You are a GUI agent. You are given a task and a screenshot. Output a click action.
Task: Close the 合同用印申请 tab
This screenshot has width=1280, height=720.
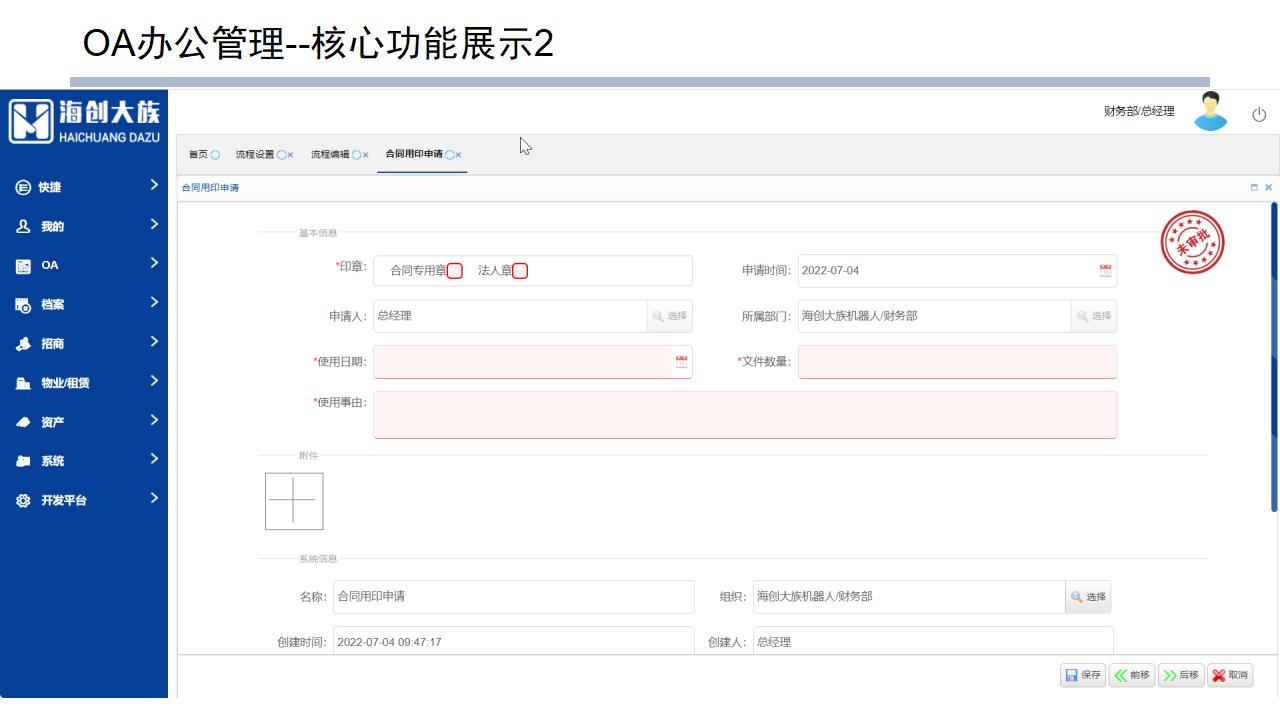pyautogui.click(x=459, y=155)
